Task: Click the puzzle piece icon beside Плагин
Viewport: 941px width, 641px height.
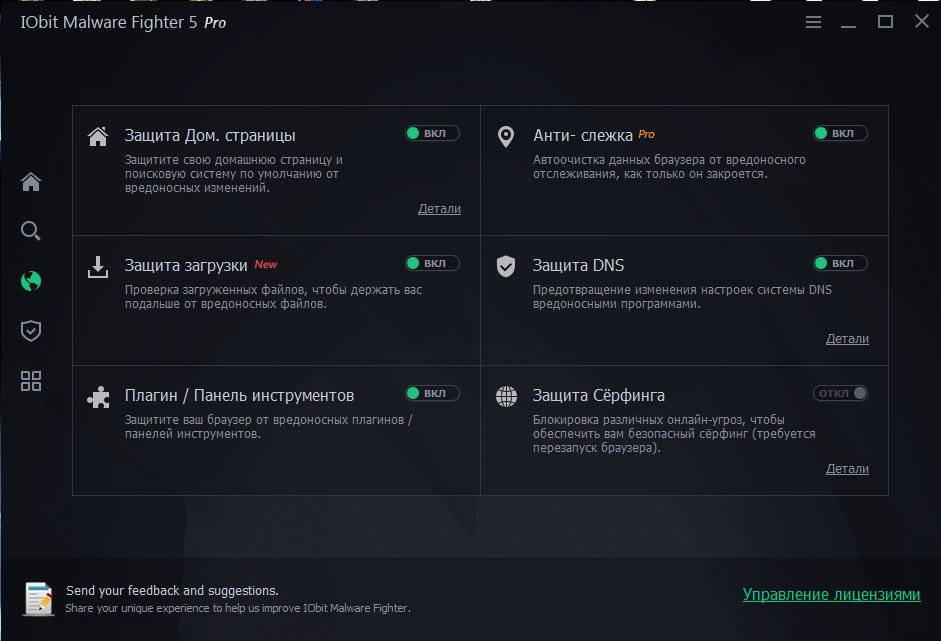Action: (x=98, y=397)
